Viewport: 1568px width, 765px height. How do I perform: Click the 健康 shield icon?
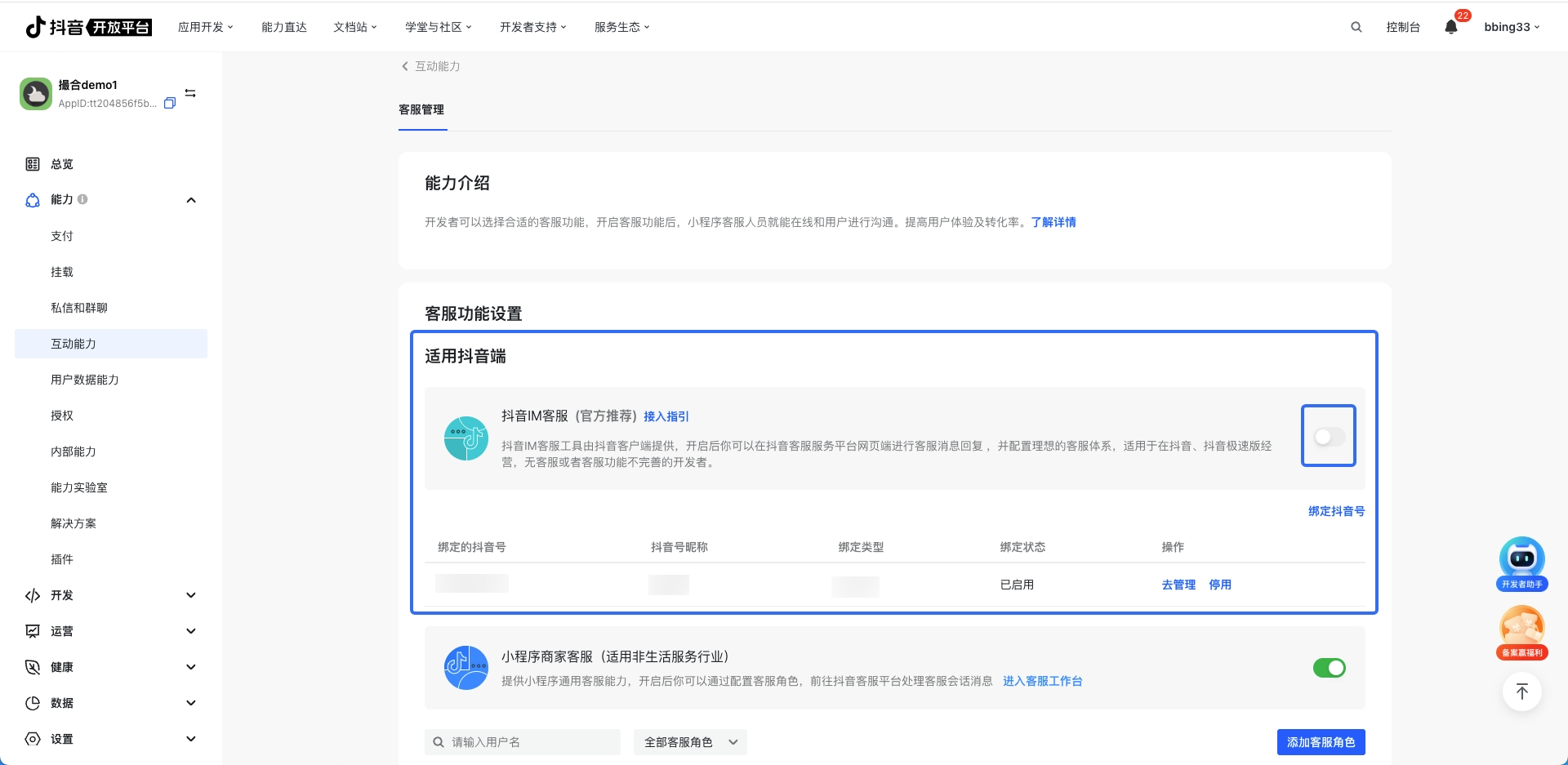tap(33, 667)
